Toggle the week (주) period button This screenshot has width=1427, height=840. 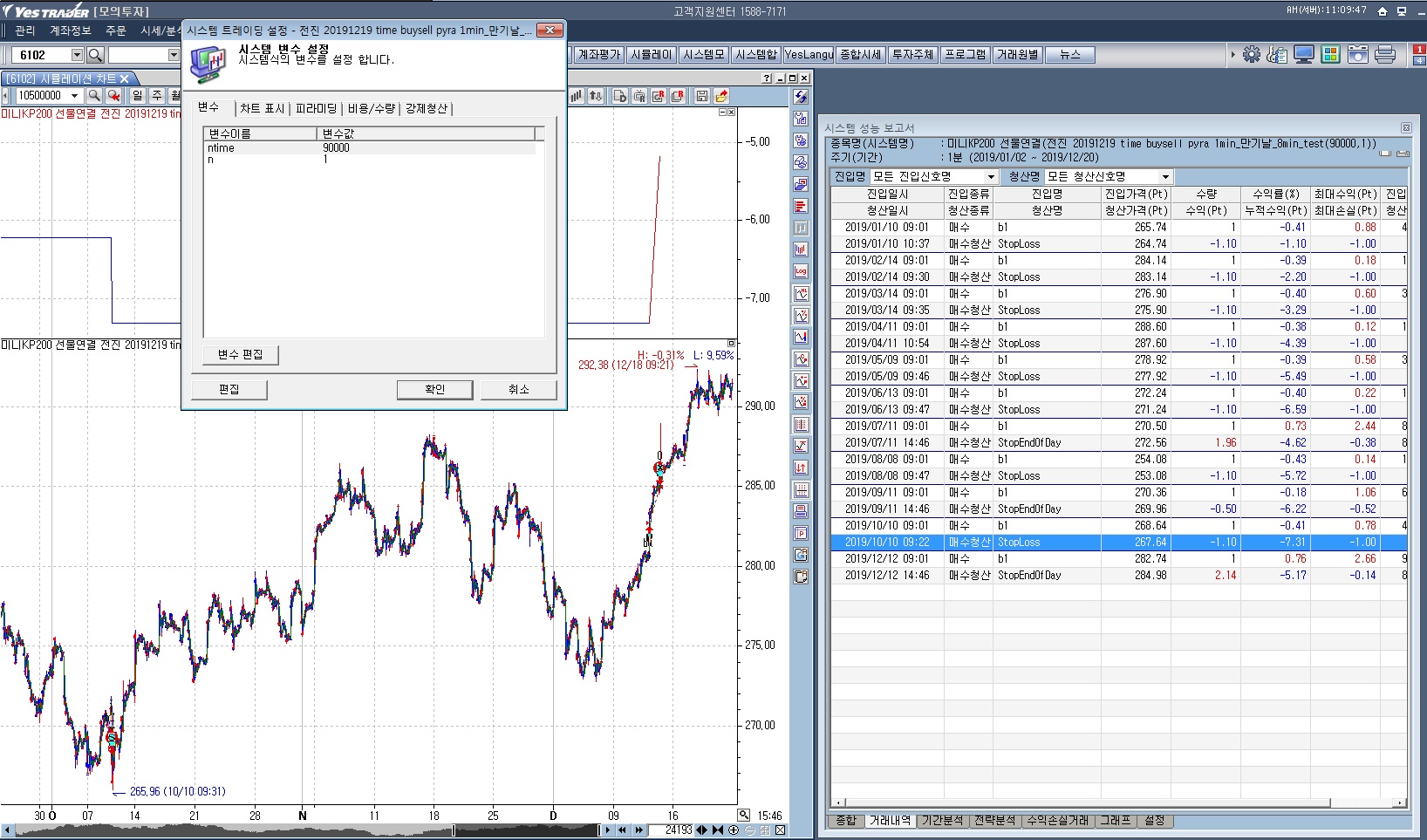[x=156, y=96]
